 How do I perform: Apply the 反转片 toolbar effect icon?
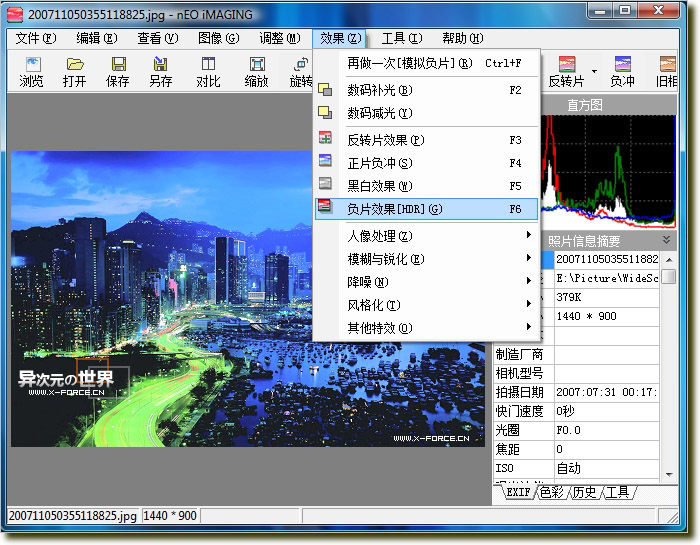tap(567, 72)
